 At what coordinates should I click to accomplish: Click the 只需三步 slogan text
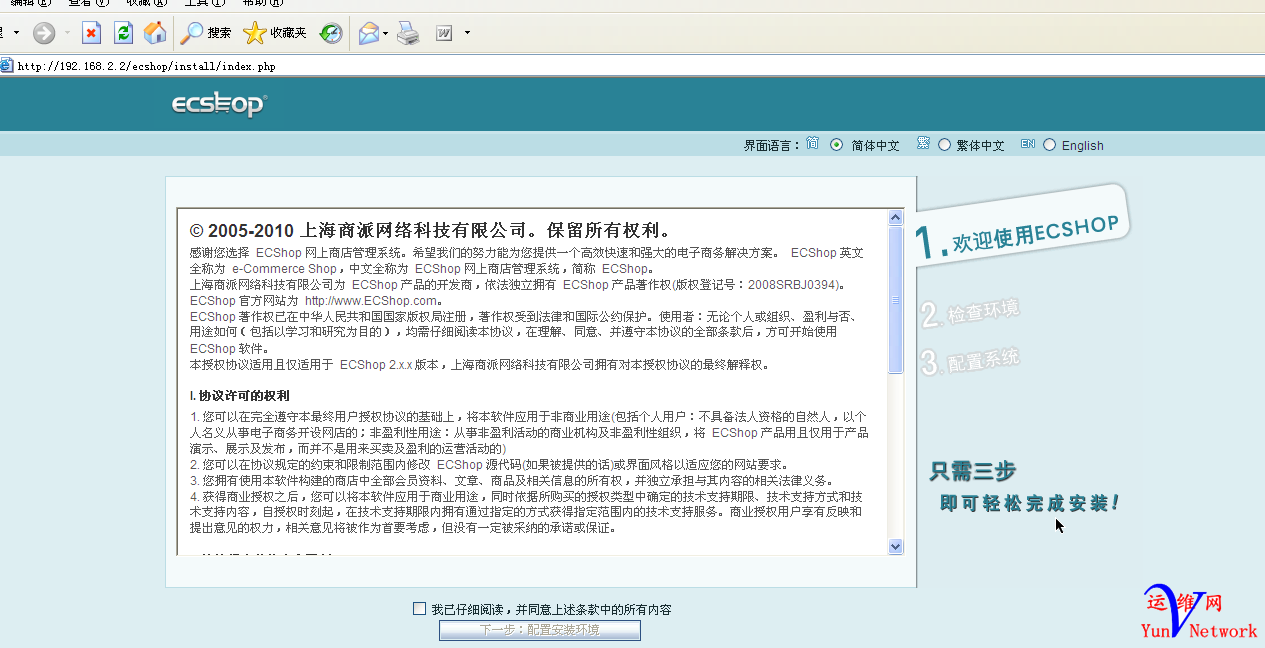click(x=973, y=470)
